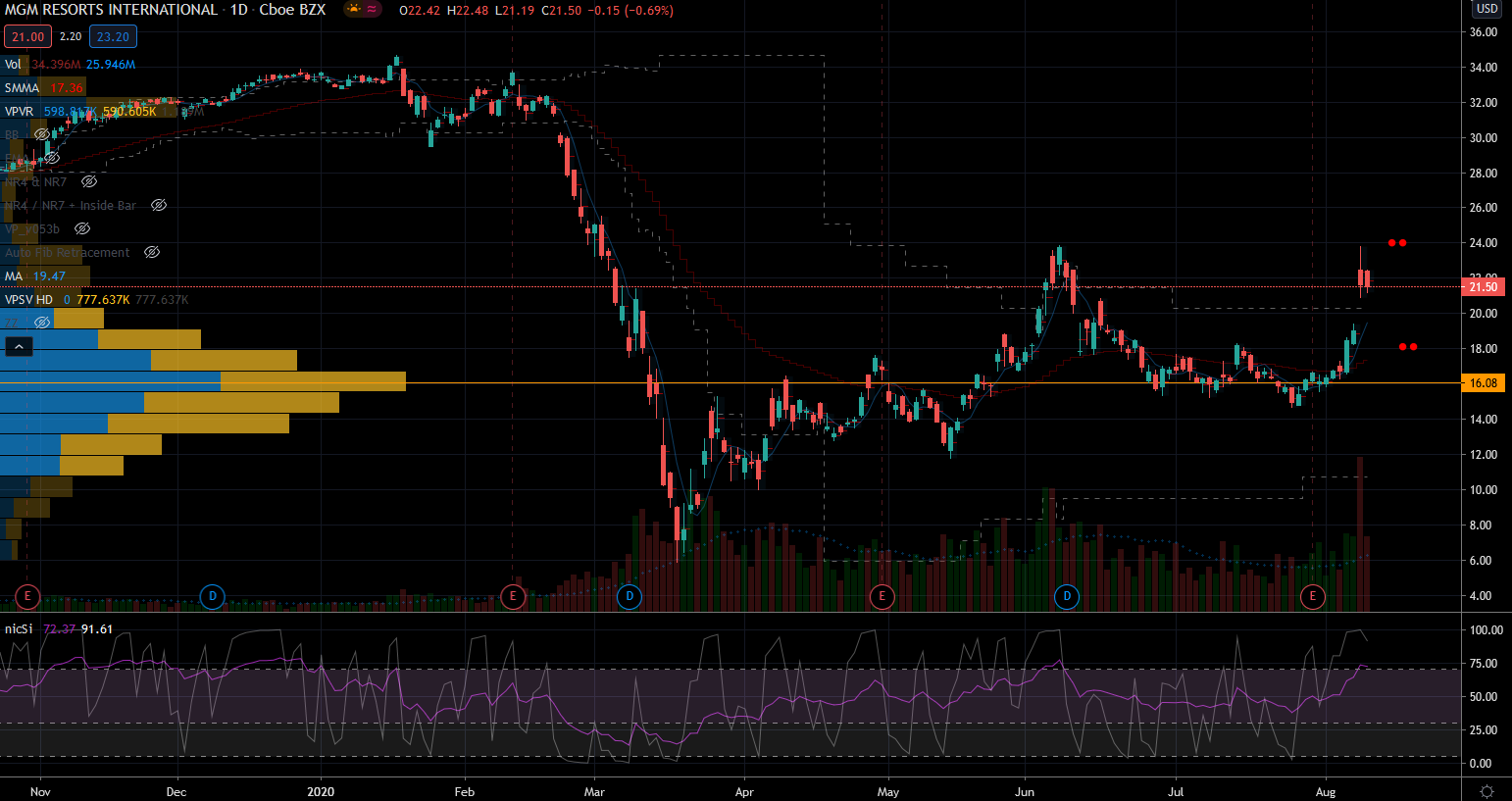Show the hidden BB indicator

coord(42,134)
